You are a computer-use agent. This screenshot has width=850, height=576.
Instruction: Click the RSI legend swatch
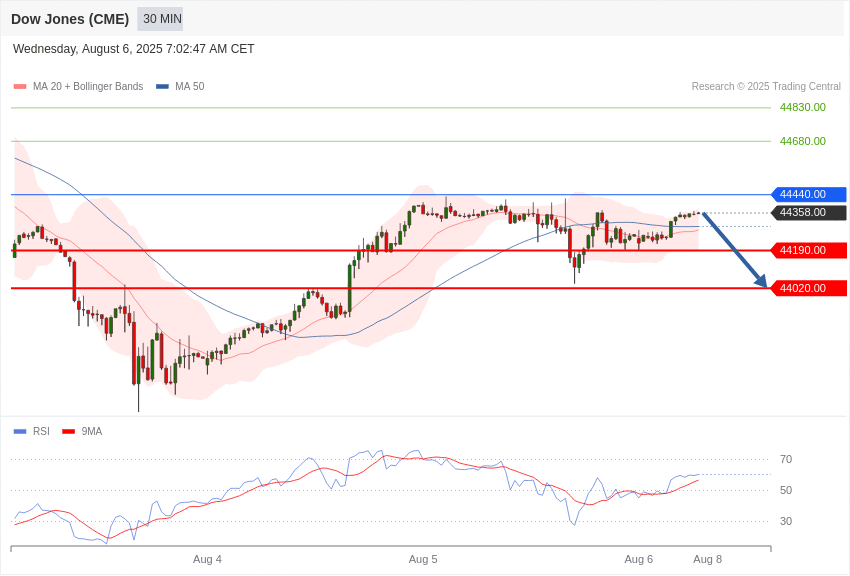(20, 431)
